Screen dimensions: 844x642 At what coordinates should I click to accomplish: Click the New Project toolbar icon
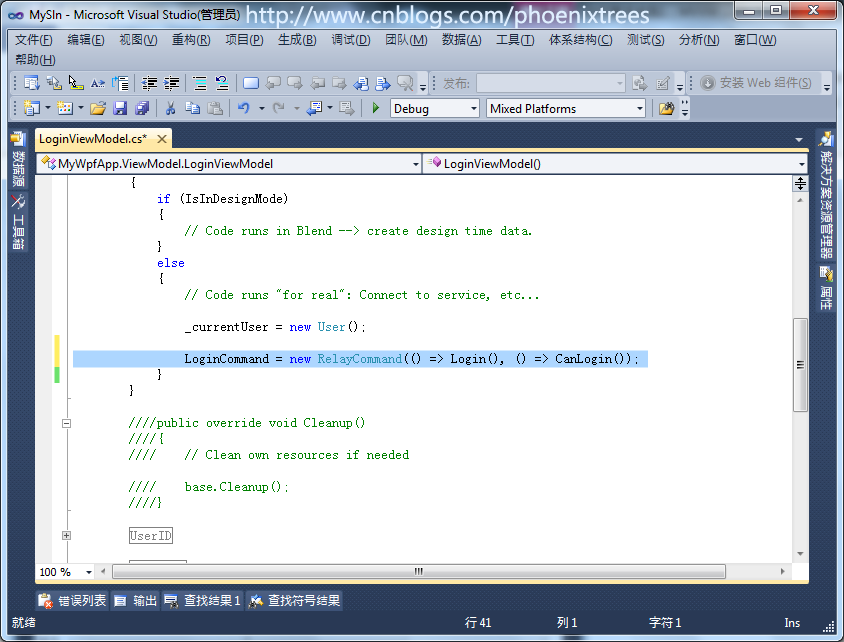(x=32, y=109)
